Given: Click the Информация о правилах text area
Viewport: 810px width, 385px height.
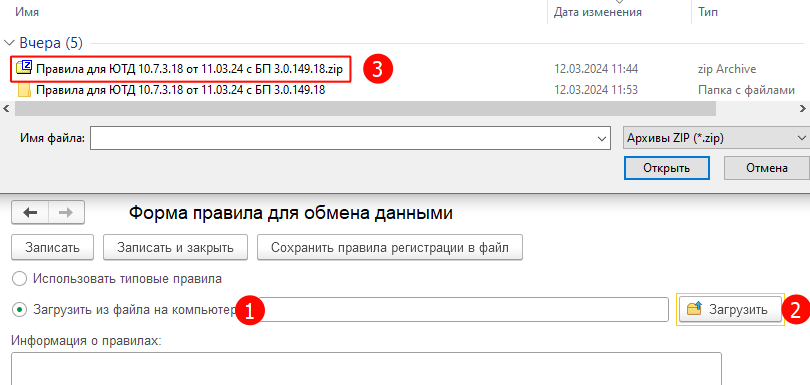Looking at the screenshot, I should tap(366, 369).
